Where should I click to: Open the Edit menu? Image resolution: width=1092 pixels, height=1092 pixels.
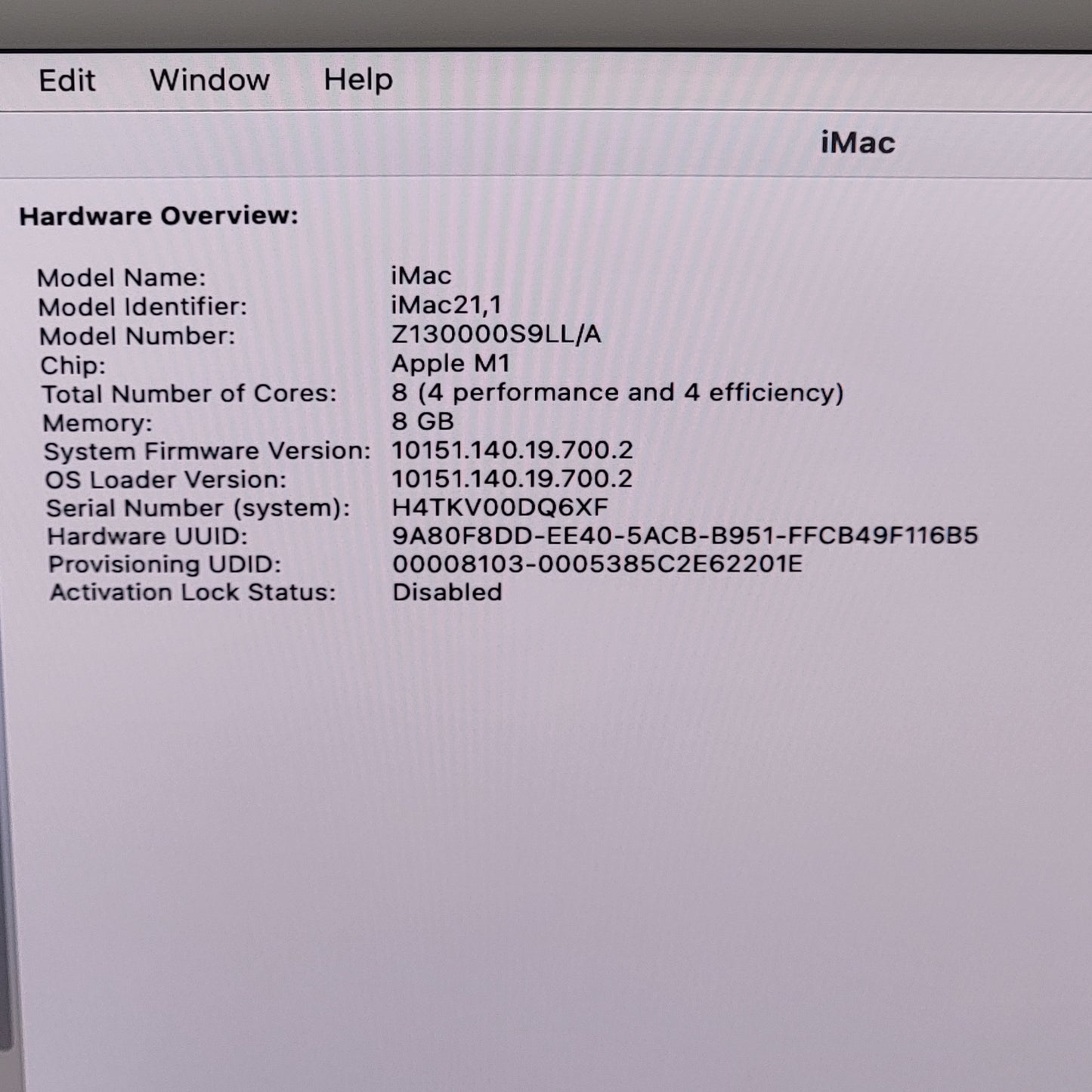pos(67,79)
